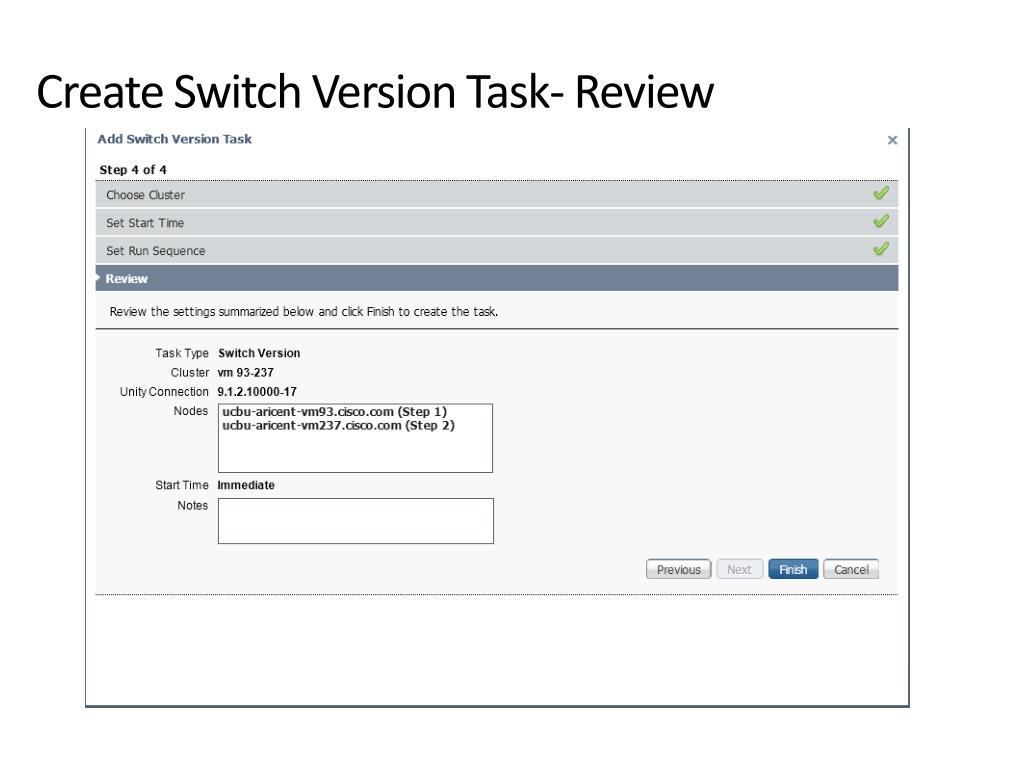Image resolution: width=1024 pixels, height=768 pixels.
Task: Click the Nodes label
Action: [191, 411]
